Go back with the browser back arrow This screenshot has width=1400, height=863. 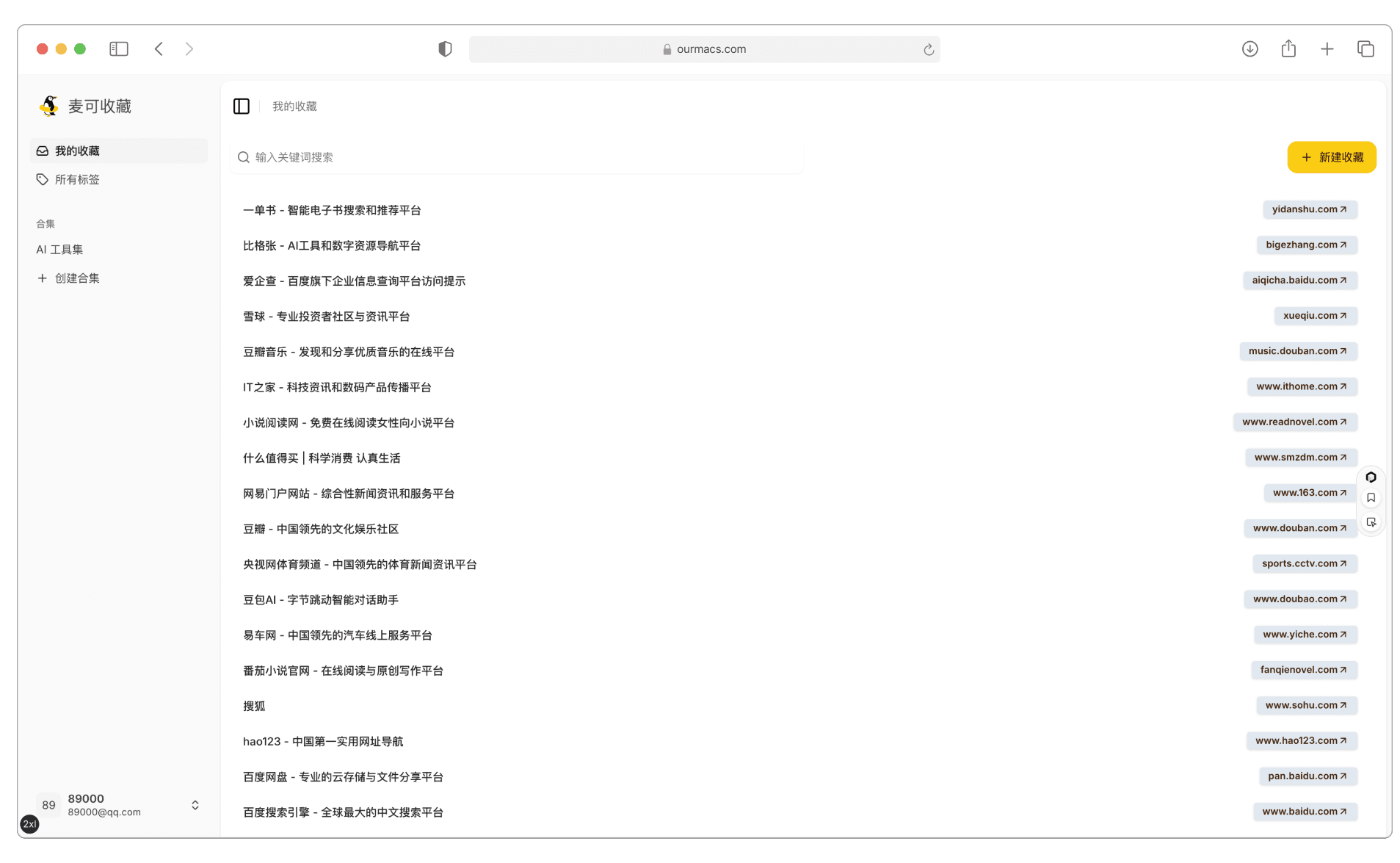point(159,49)
